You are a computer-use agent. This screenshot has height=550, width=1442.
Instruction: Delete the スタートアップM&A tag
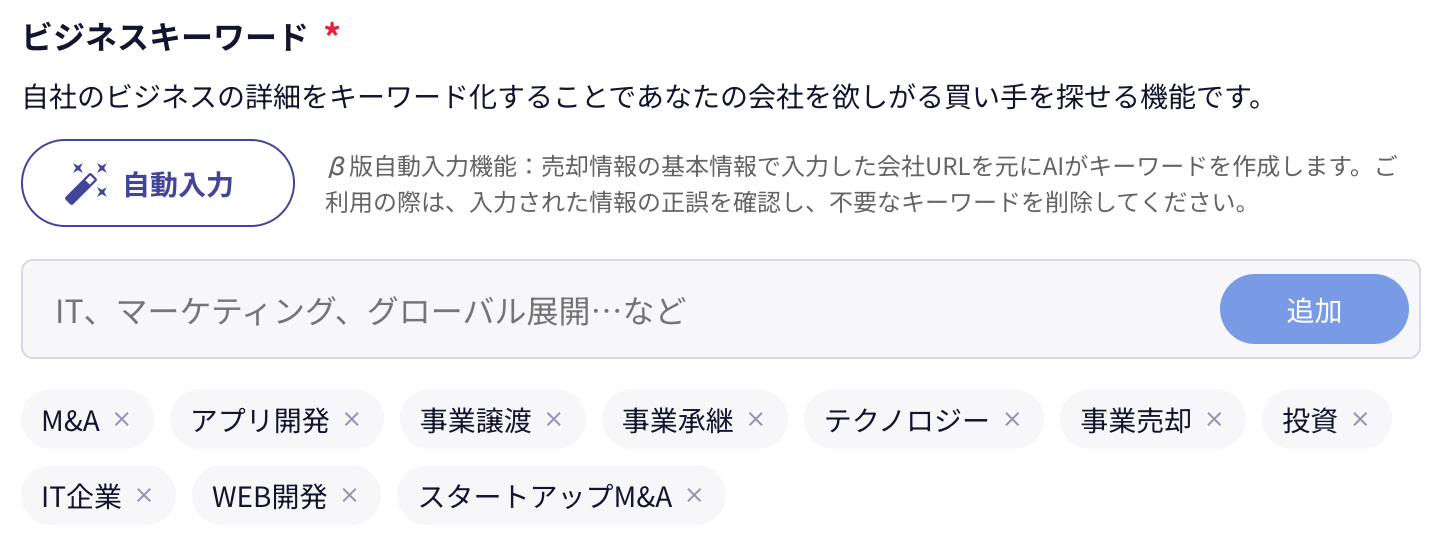tap(694, 495)
